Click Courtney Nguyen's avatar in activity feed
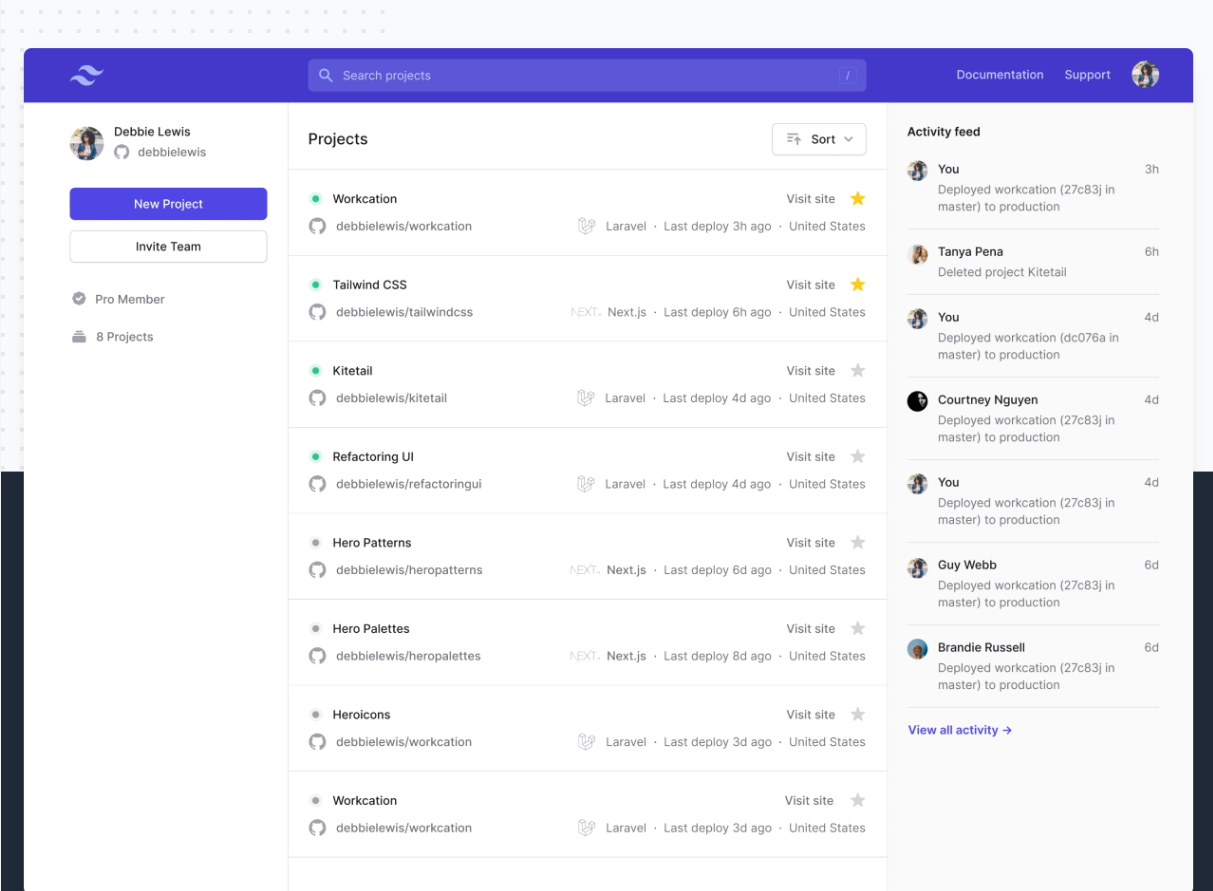This screenshot has height=891, width=1213. click(x=917, y=401)
